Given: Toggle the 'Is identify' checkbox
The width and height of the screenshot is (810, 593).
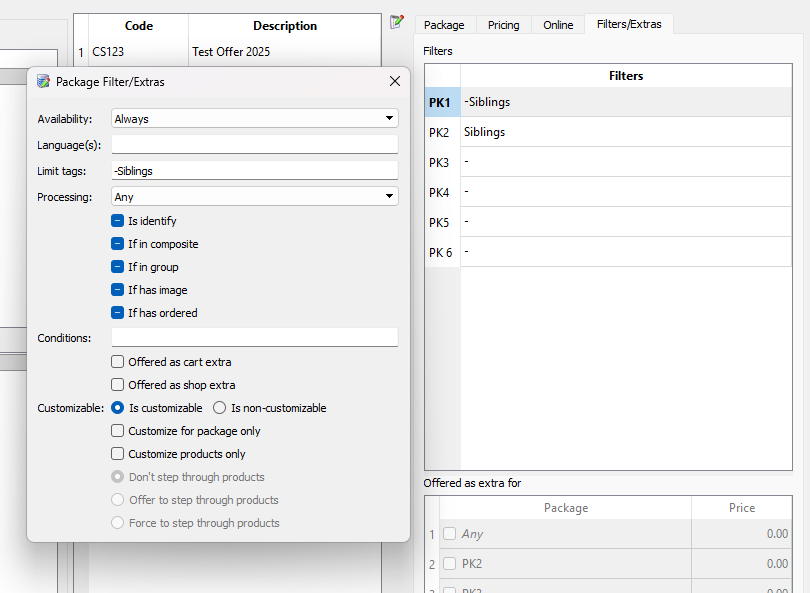Looking at the screenshot, I should pyautogui.click(x=118, y=221).
